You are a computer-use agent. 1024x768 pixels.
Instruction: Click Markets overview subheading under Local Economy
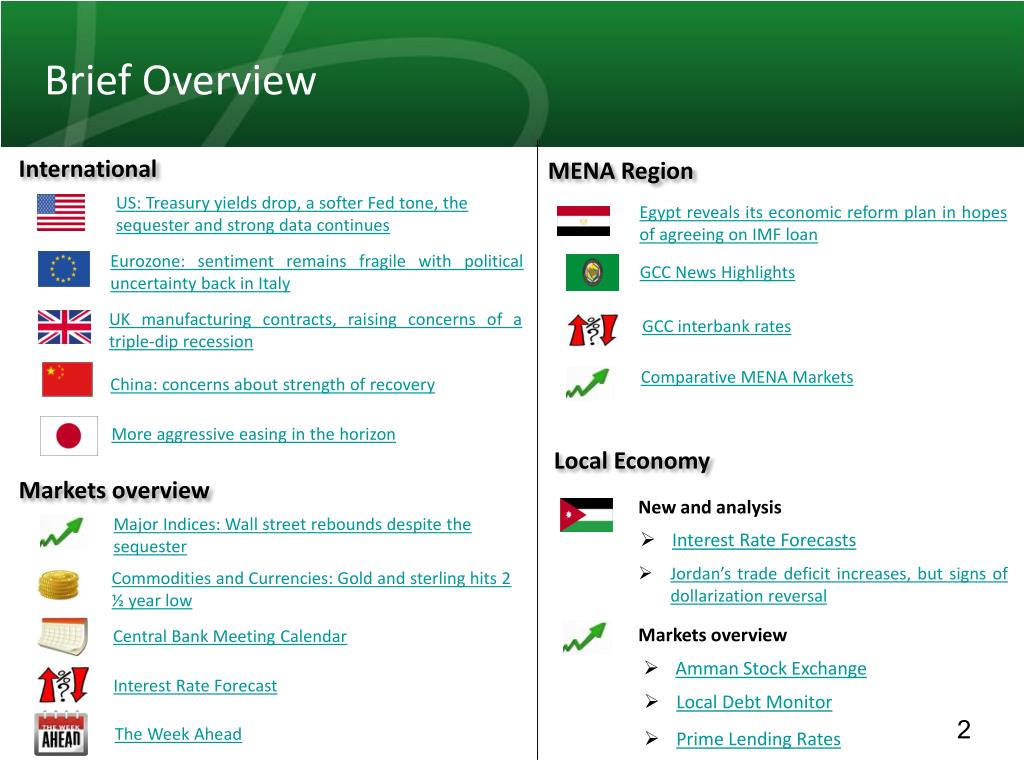coord(712,635)
